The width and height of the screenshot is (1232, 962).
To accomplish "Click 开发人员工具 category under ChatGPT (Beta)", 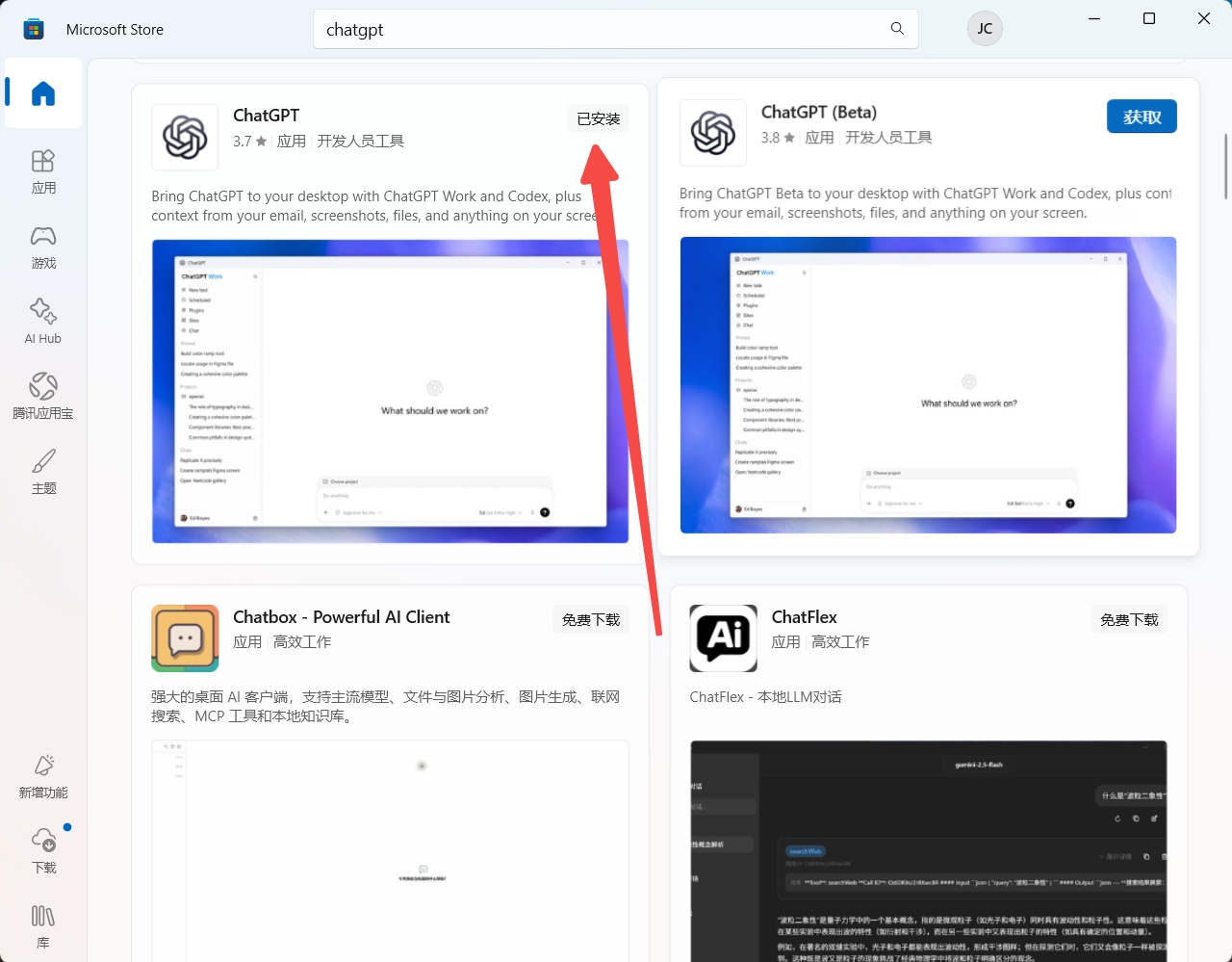I will coord(888,138).
